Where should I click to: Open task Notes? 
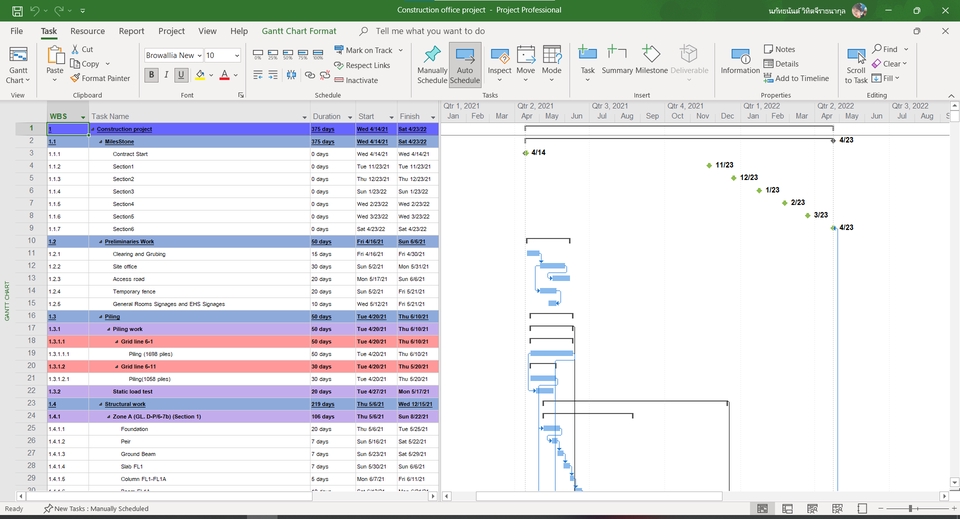(x=779, y=49)
